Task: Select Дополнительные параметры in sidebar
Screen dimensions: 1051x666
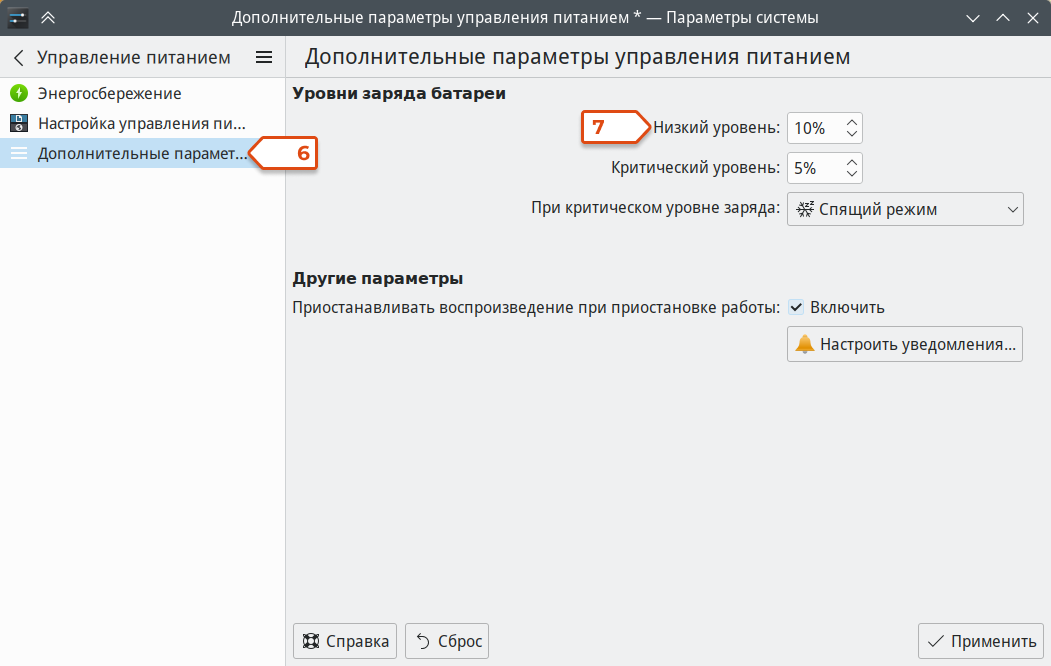Action: pyautogui.click(x=142, y=153)
